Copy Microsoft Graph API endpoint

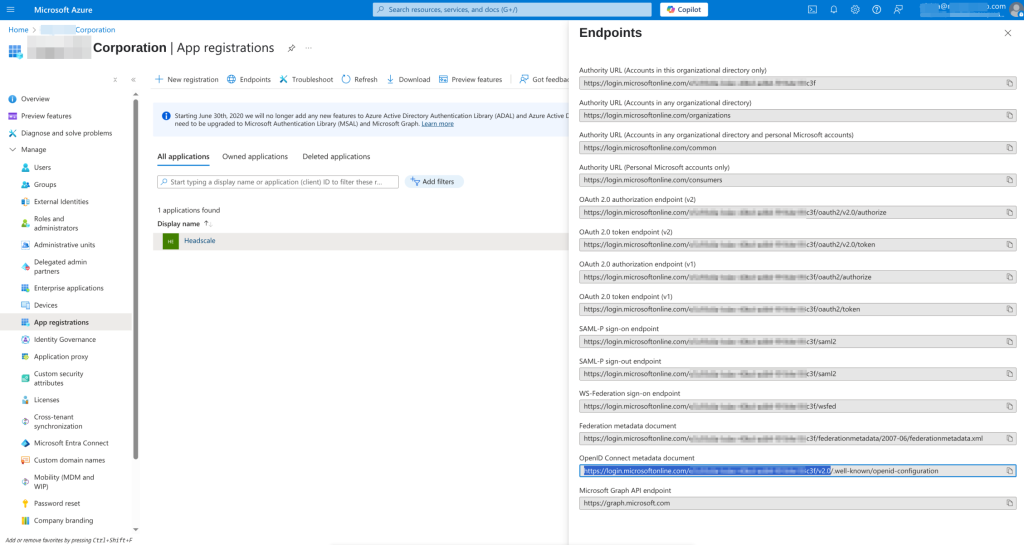[x=1010, y=503]
